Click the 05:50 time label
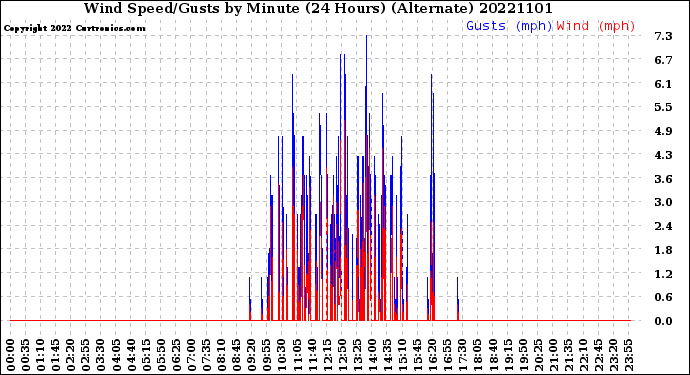 pyautogui.click(x=161, y=355)
